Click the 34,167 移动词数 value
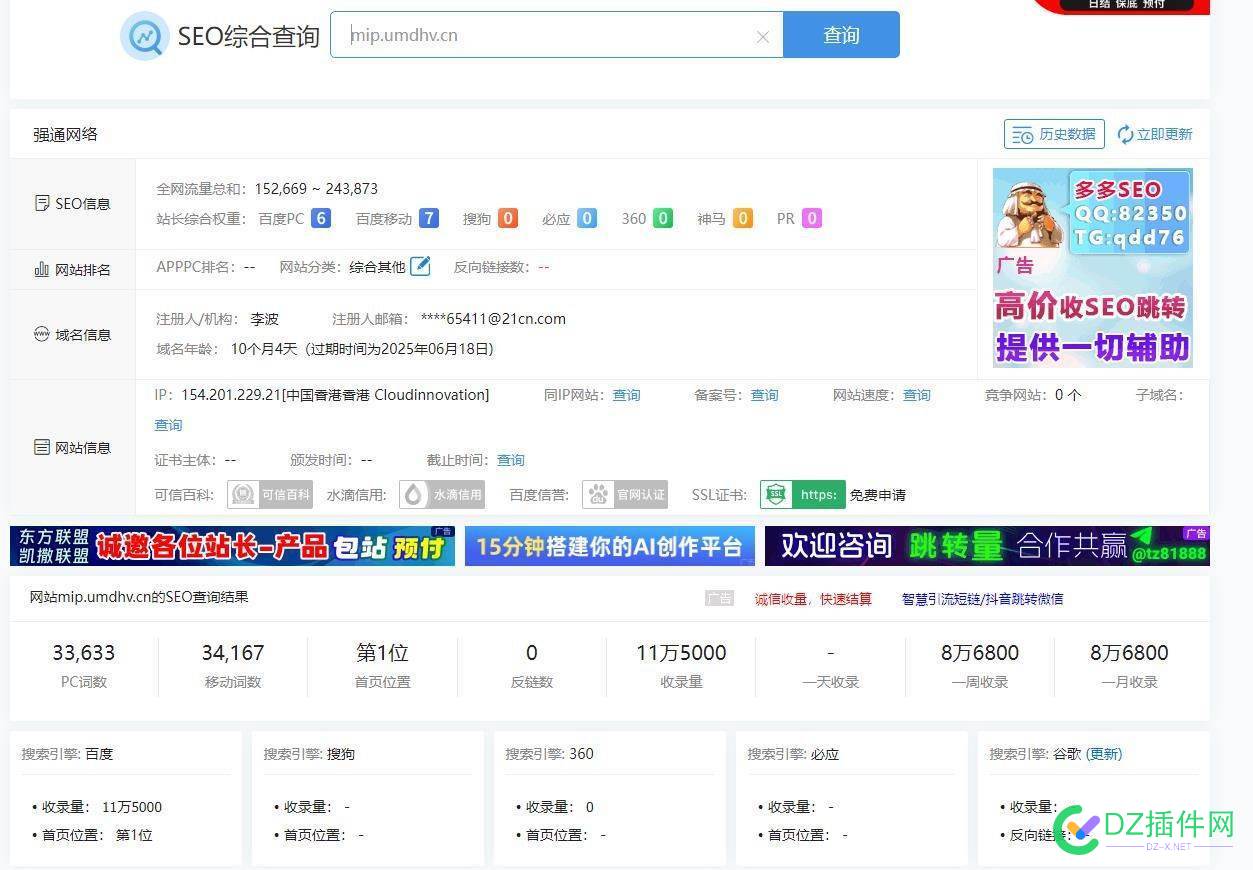 click(233, 653)
